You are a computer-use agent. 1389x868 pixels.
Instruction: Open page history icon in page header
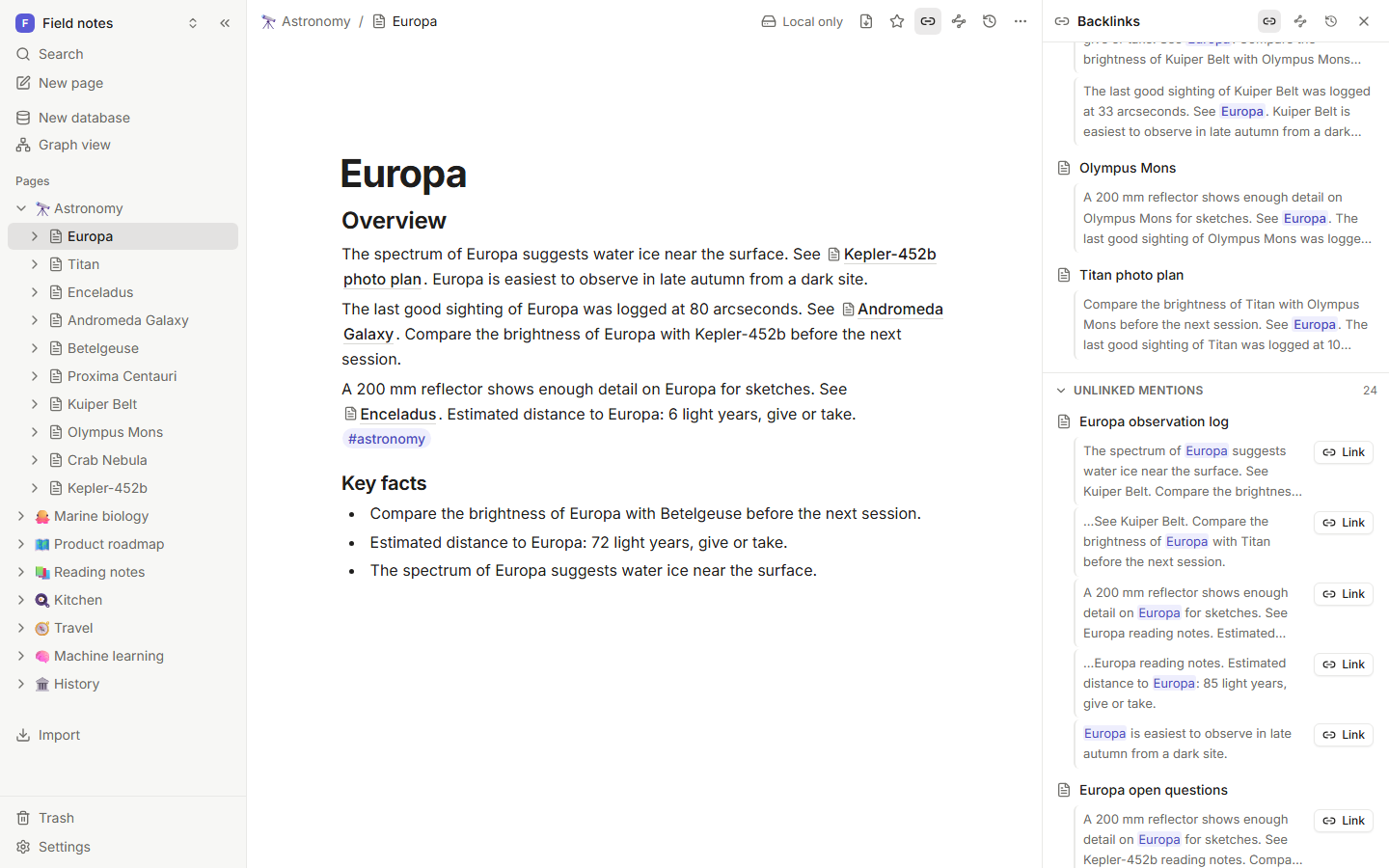(x=990, y=21)
